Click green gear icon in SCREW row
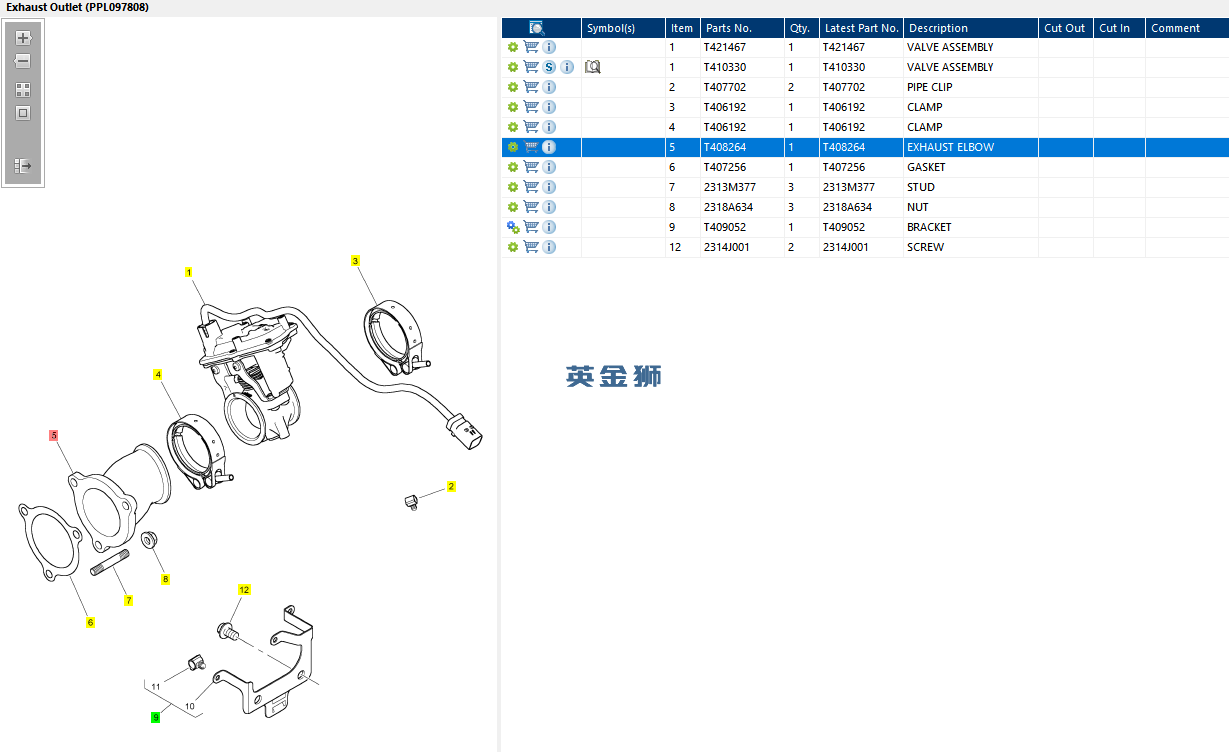1229x752 pixels. coord(513,247)
